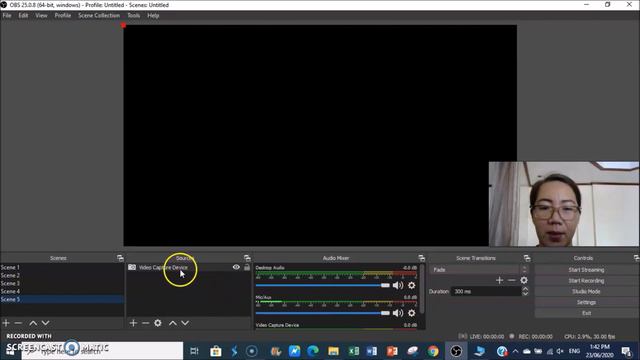This screenshot has height=360, width=640.
Task: Open Excel from taskbar
Action: pyautogui.click(x=353, y=351)
